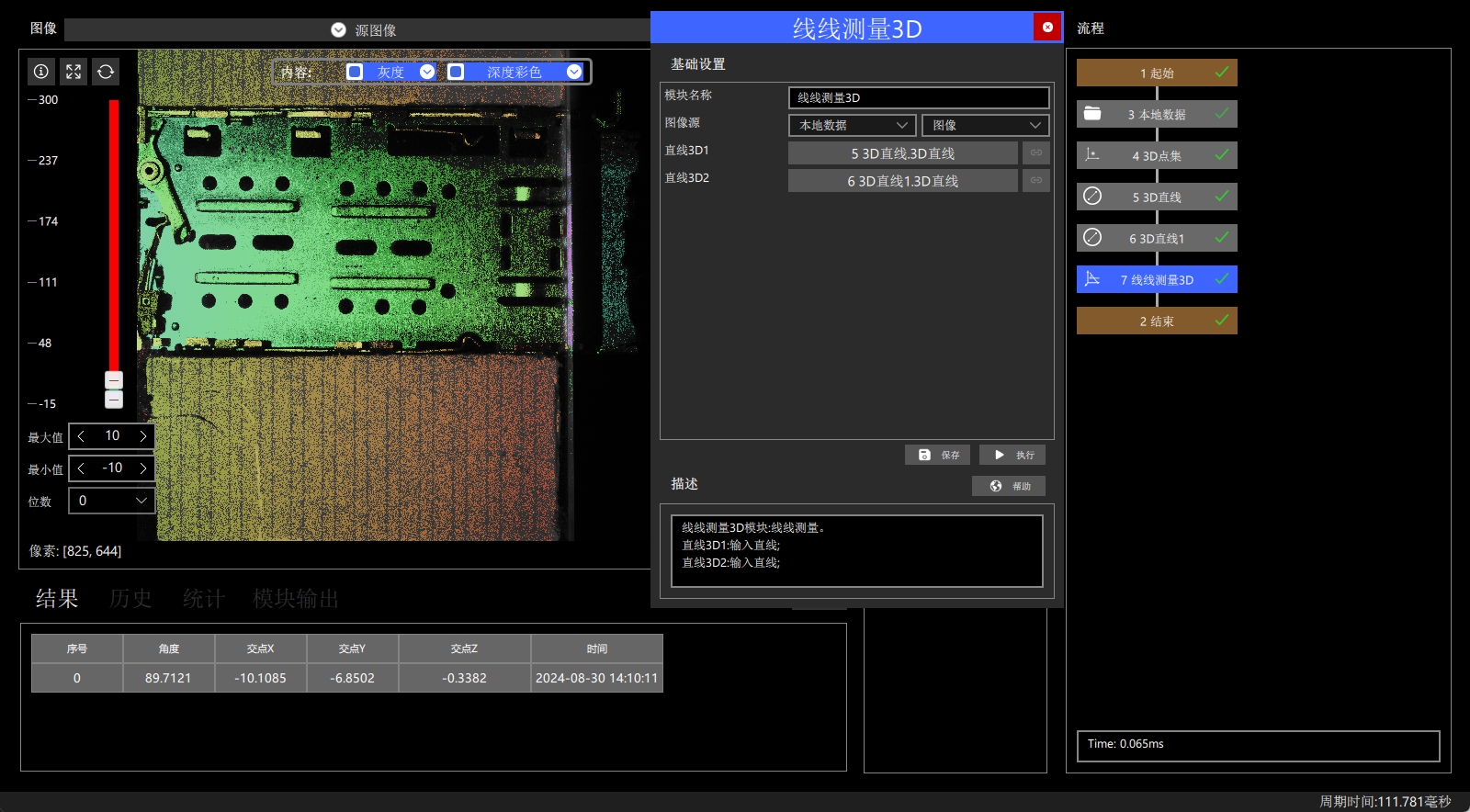Click the 时间 column header
This screenshot has width=1470, height=812.
click(597, 648)
